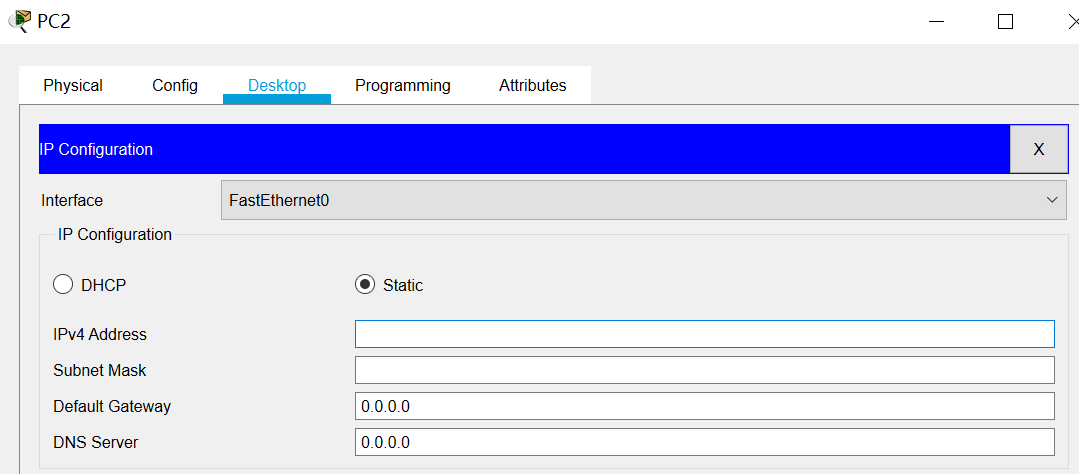Viewport: 1079px width, 474px height.
Task: Select the DNS Server input field
Action: [x=704, y=442]
